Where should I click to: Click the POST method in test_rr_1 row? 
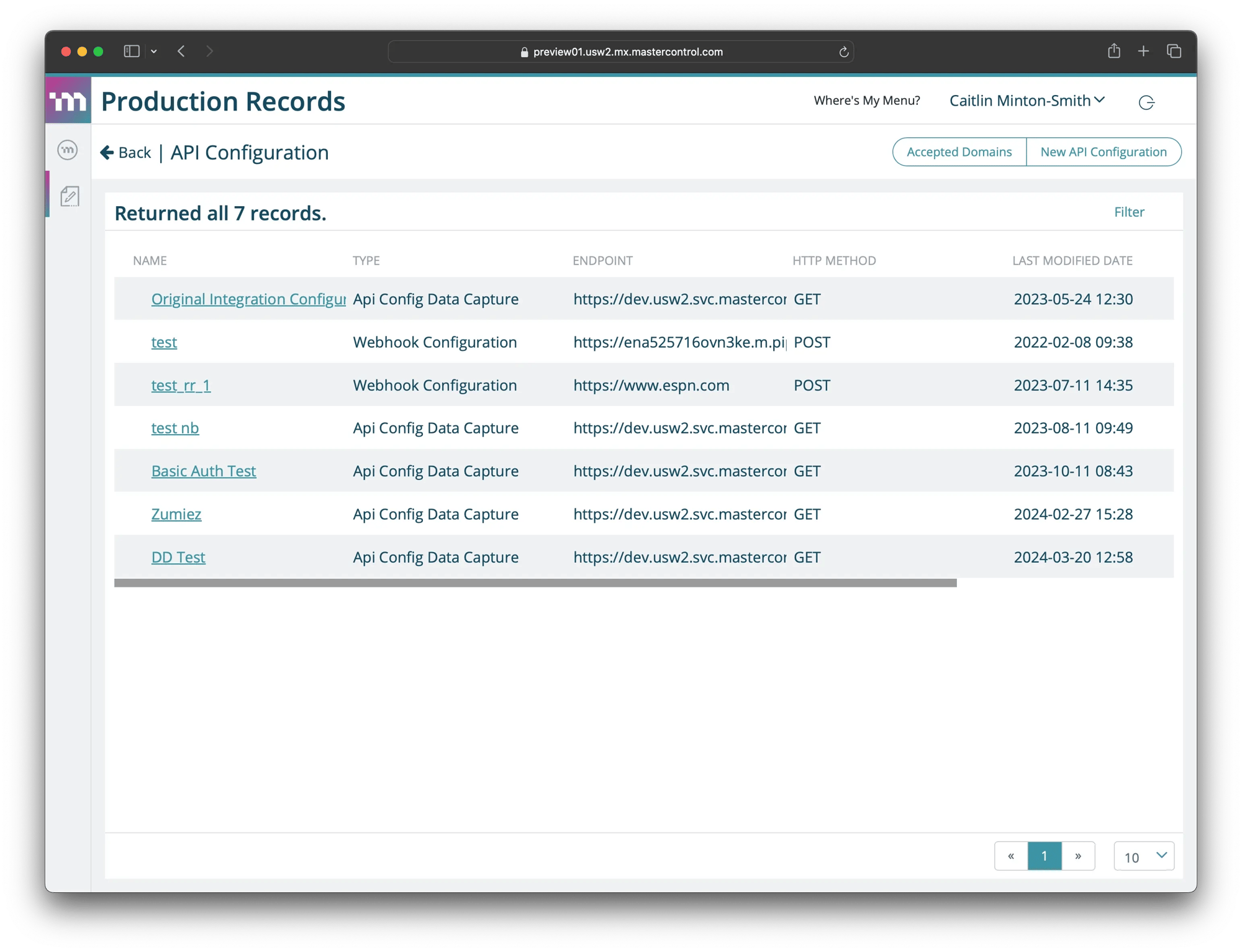(x=812, y=385)
